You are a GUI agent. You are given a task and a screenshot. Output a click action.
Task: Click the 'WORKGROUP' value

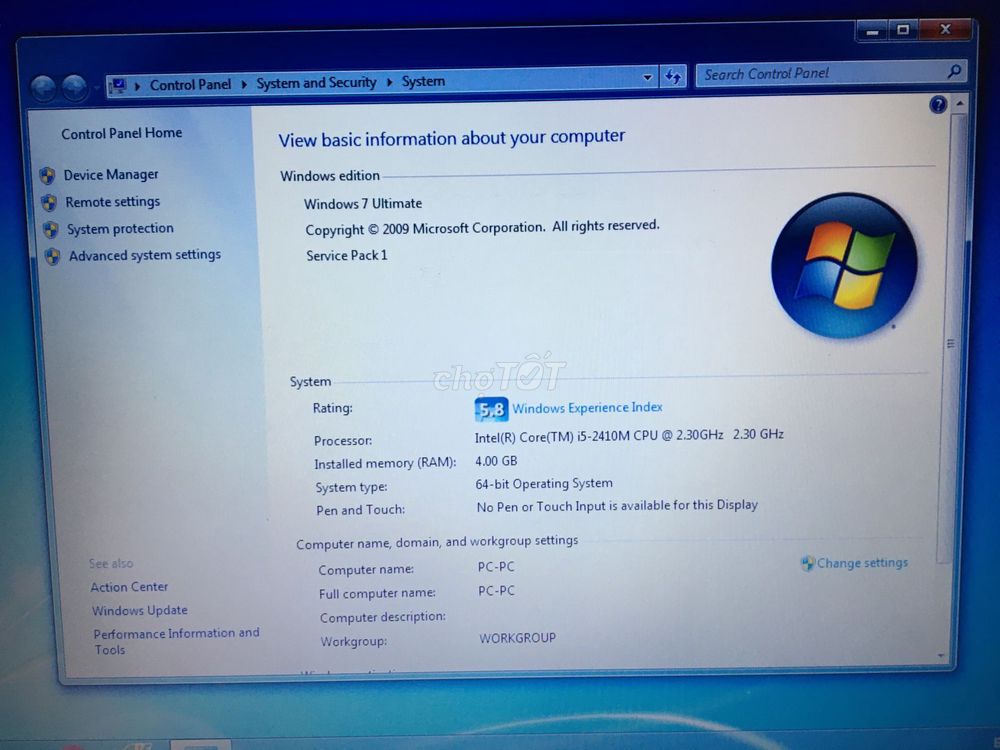(517, 638)
